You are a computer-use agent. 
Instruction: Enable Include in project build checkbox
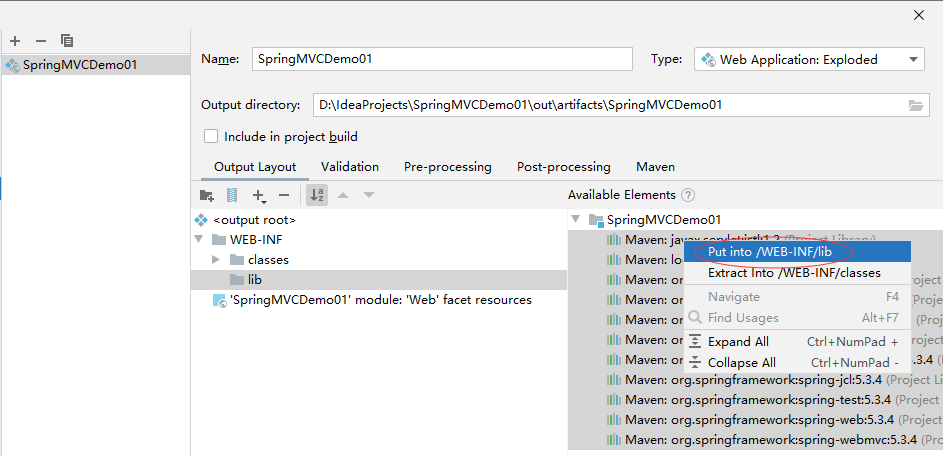211,137
